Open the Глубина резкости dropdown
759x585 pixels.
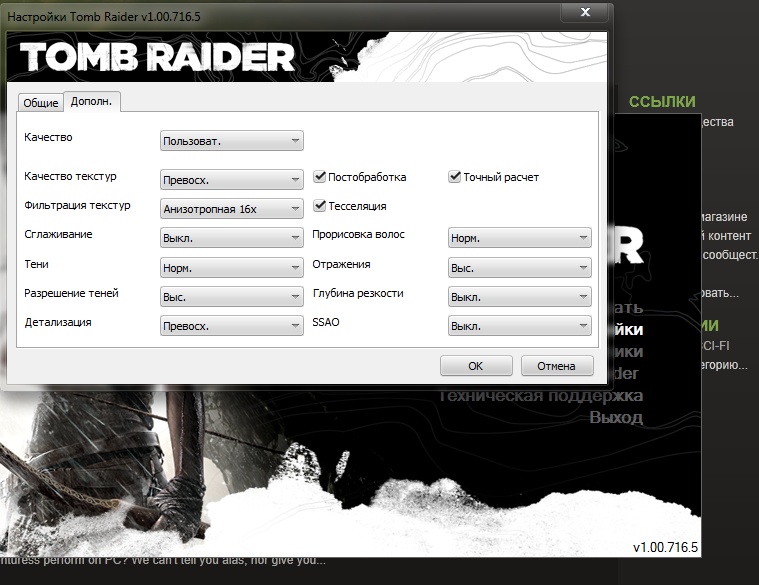pyautogui.click(x=519, y=297)
